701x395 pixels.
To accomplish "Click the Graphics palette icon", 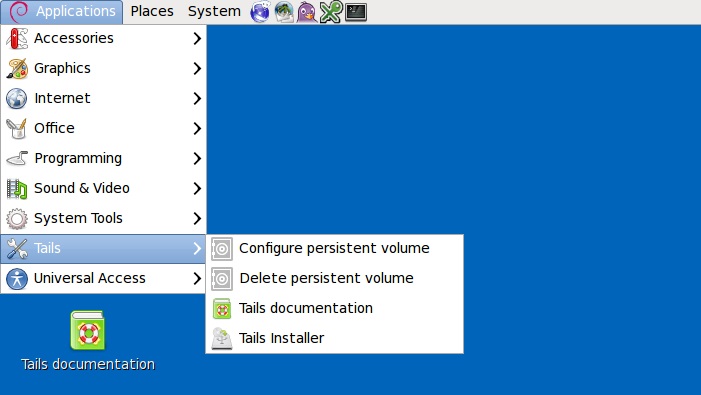I will tap(17, 68).
